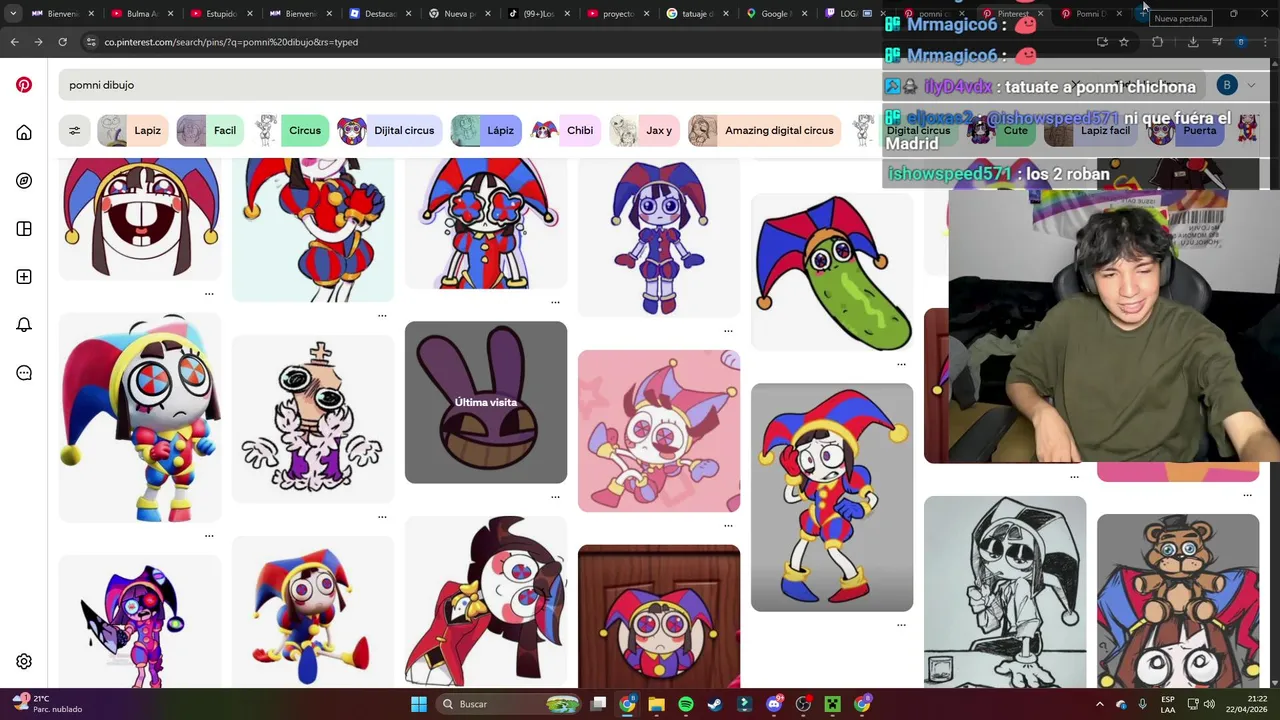Screen dimensions: 1280x720
Task: Open weather widget 21°C Parc. nublado
Action: tap(46, 704)
